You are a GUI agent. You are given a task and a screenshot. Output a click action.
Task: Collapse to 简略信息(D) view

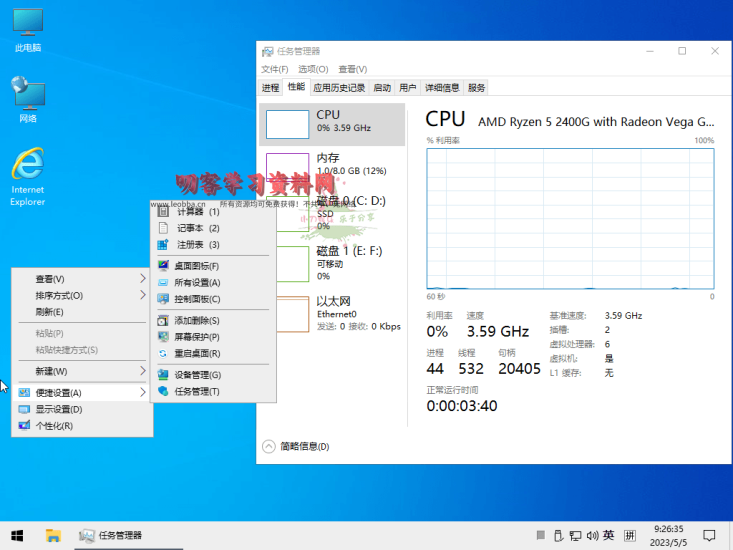[x=296, y=447]
